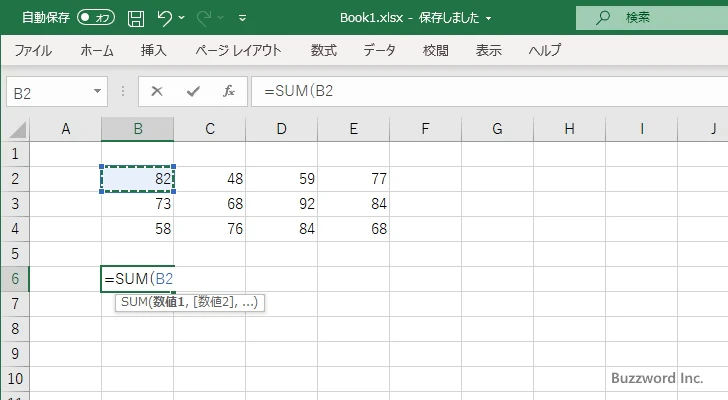Screen dimensions: 728x400
Task: Click the Select All corner triangle
Action: tap(15, 129)
